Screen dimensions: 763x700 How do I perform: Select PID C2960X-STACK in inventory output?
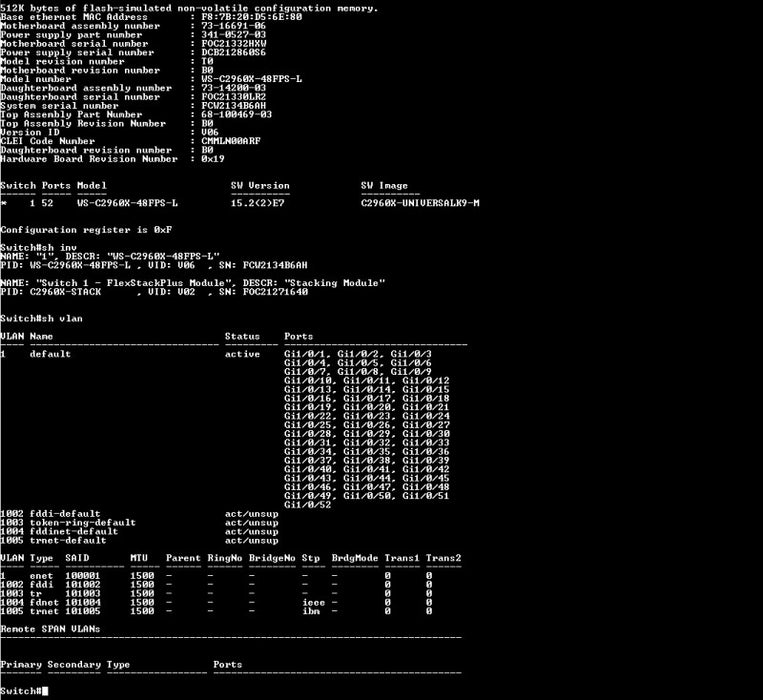[65, 292]
